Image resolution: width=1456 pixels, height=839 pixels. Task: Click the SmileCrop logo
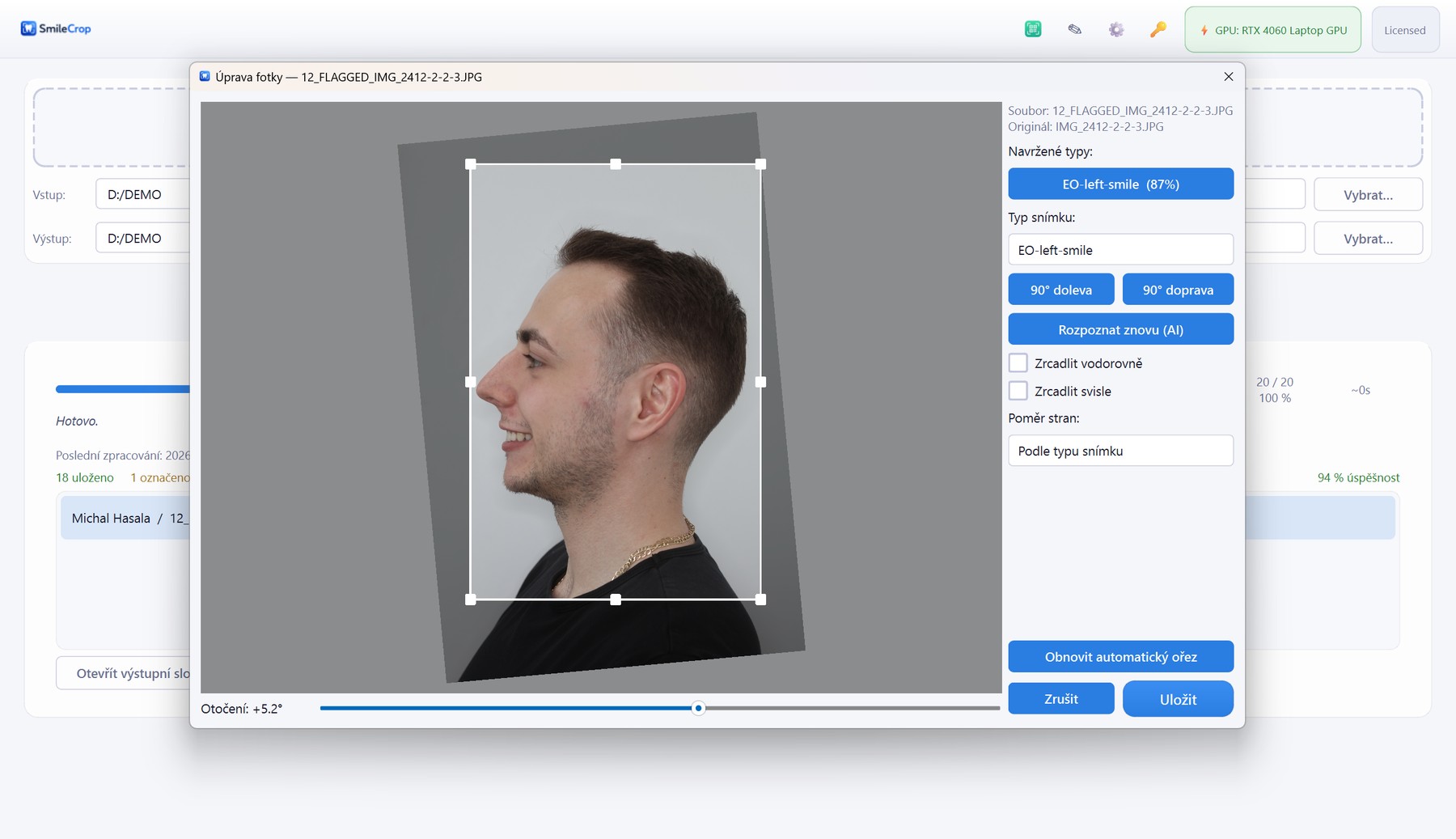point(56,28)
